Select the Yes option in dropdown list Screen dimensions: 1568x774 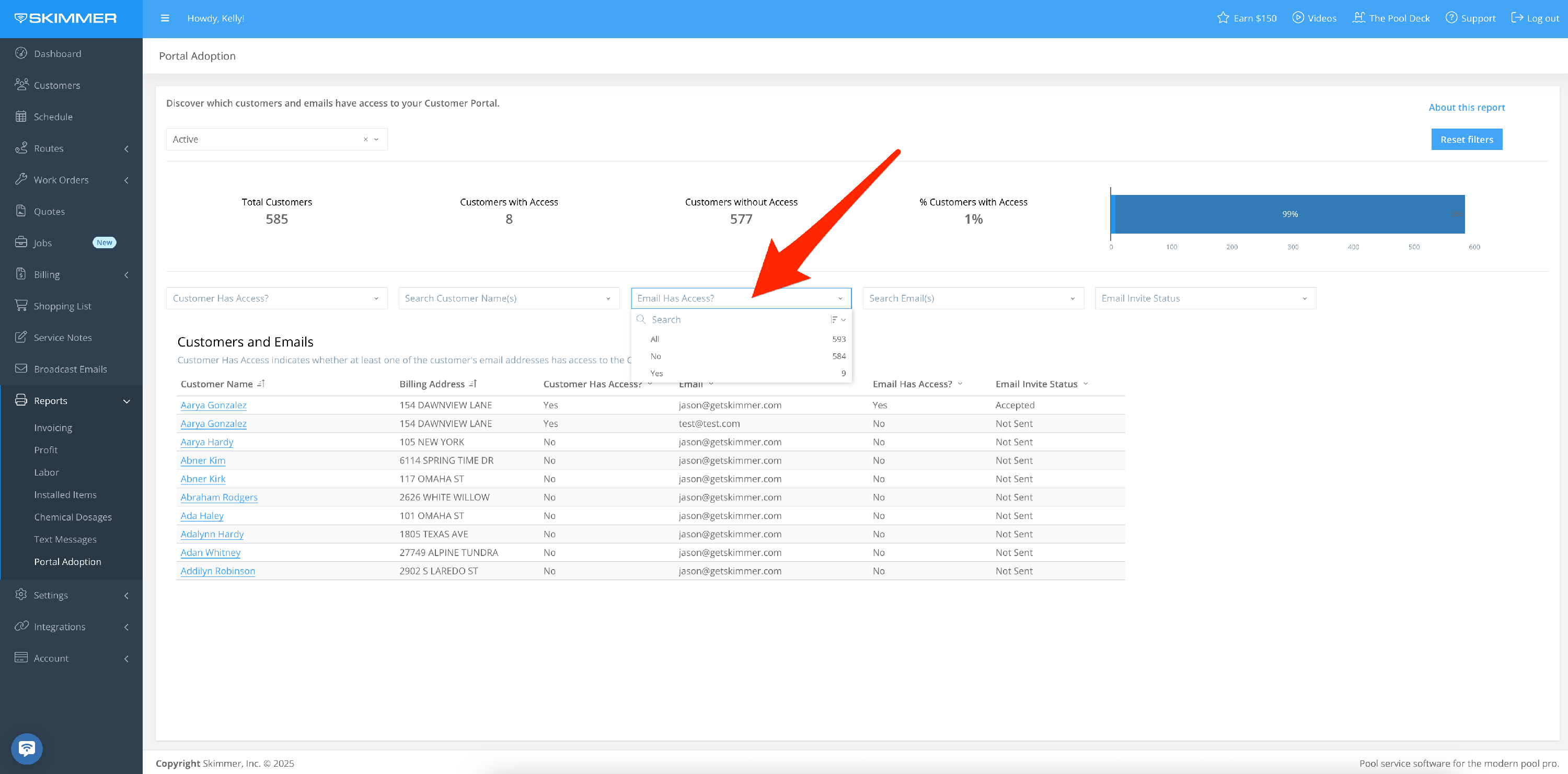tap(657, 373)
